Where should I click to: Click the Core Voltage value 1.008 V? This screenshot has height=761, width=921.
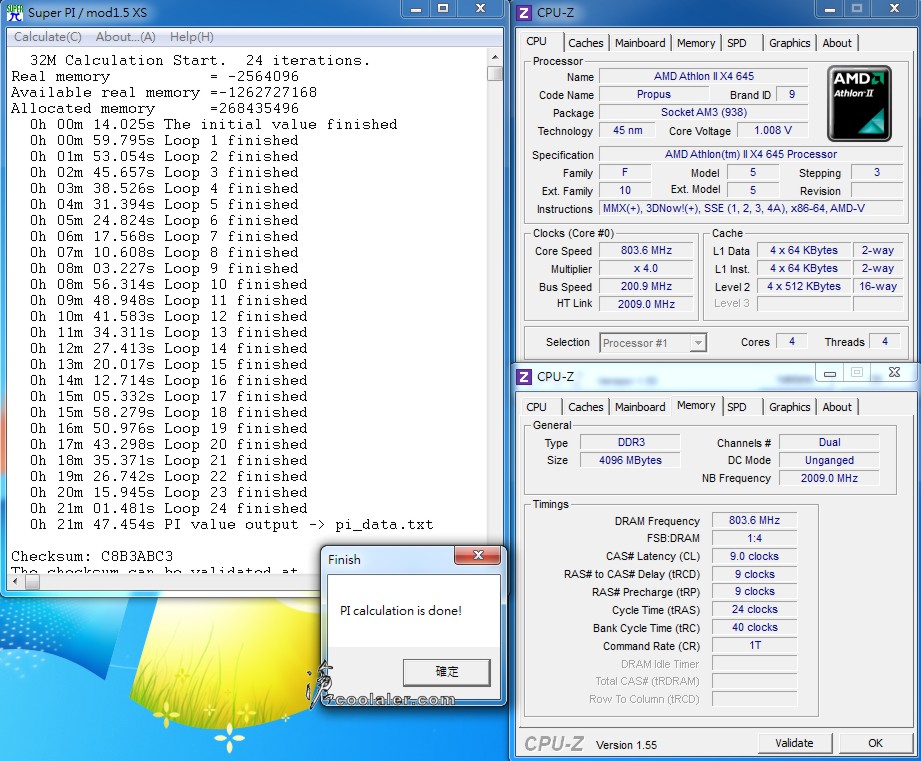click(773, 130)
